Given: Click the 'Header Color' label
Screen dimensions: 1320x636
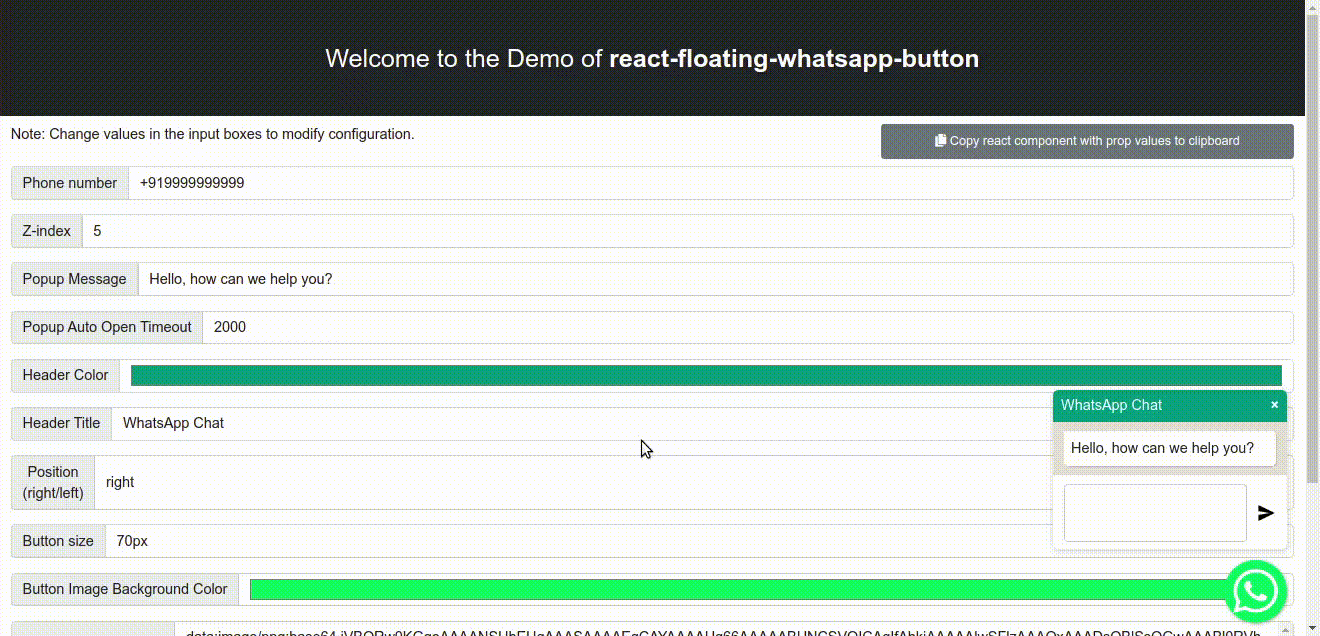Looking at the screenshot, I should (x=65, y=375).
